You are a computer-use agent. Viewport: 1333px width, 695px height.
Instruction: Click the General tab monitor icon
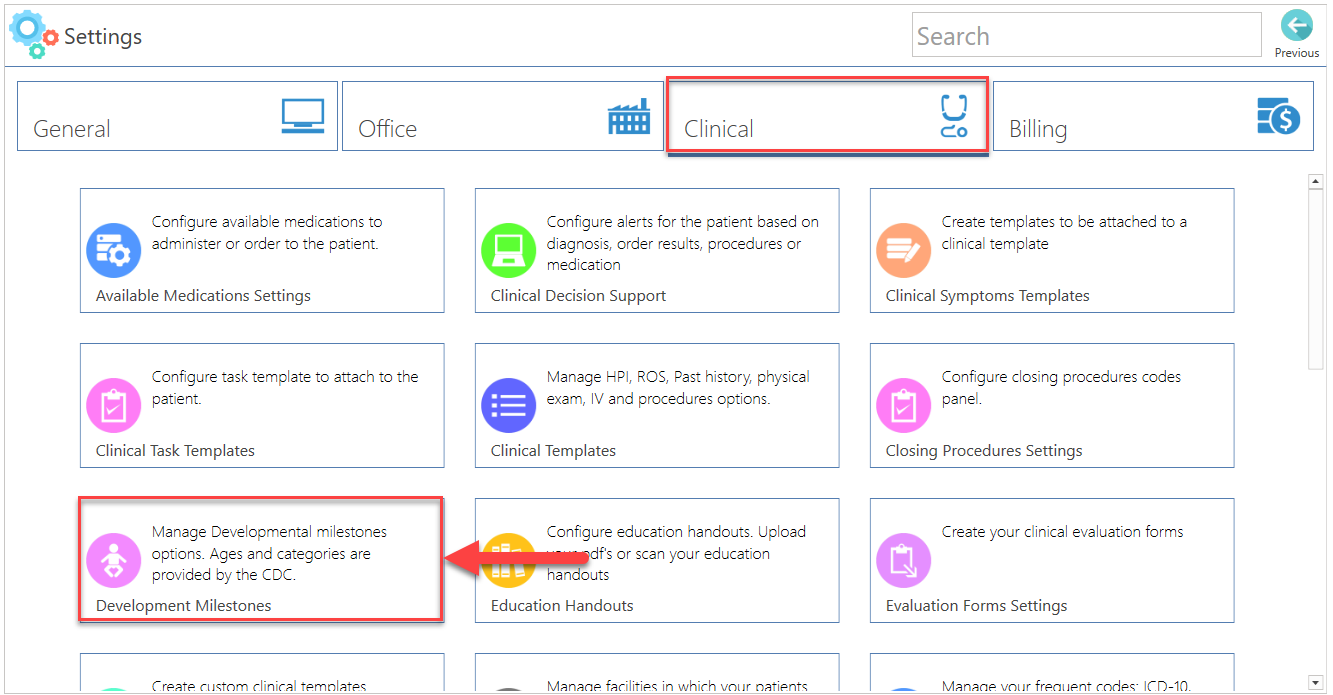(x=302, y=116)
